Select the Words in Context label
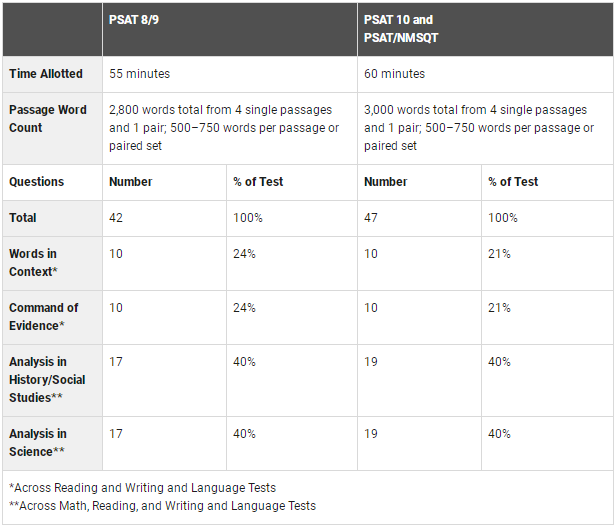Screen dimensions: 616x527 (x=33, y=263)
